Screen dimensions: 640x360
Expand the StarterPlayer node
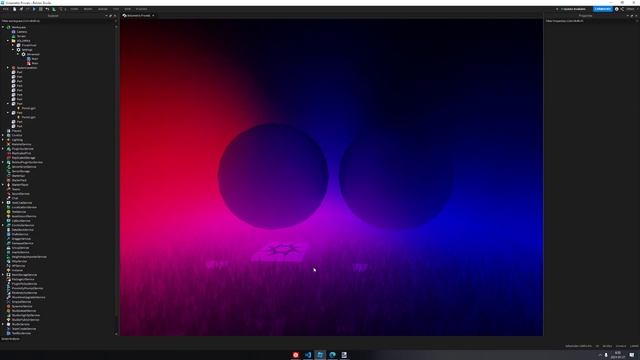pos(3,184)
